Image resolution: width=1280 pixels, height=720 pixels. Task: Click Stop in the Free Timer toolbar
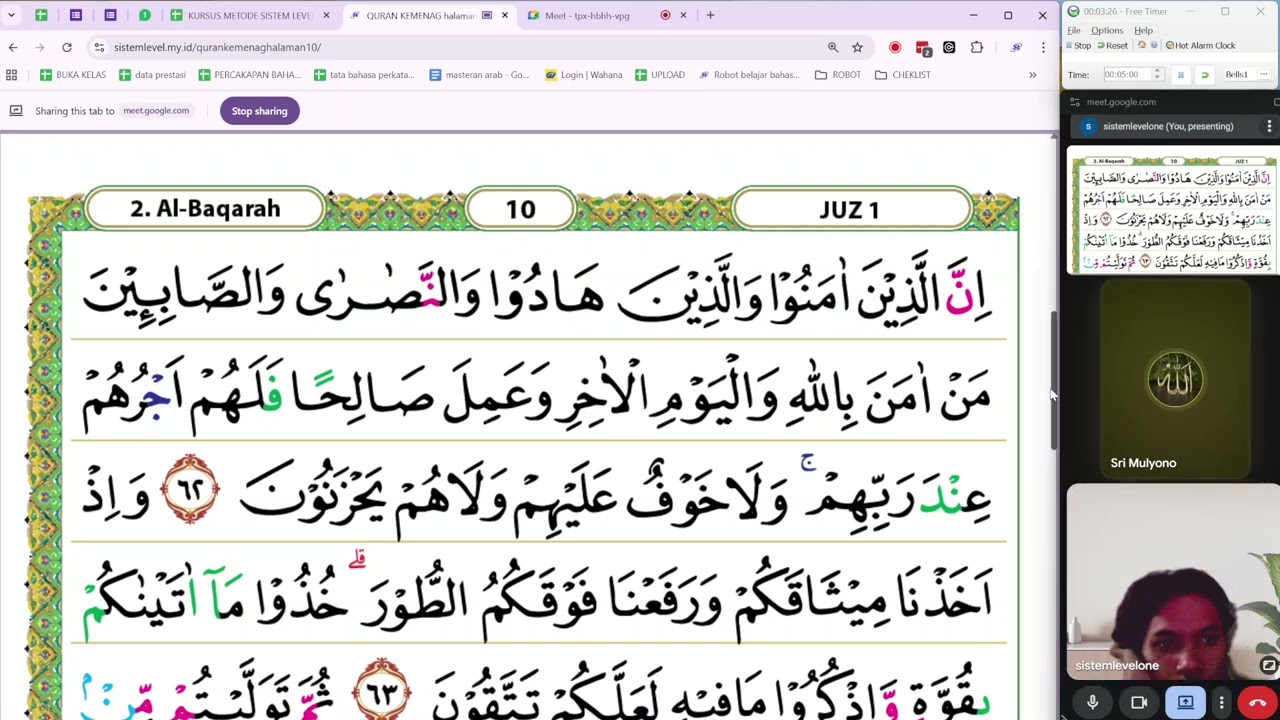(1079, 45)
